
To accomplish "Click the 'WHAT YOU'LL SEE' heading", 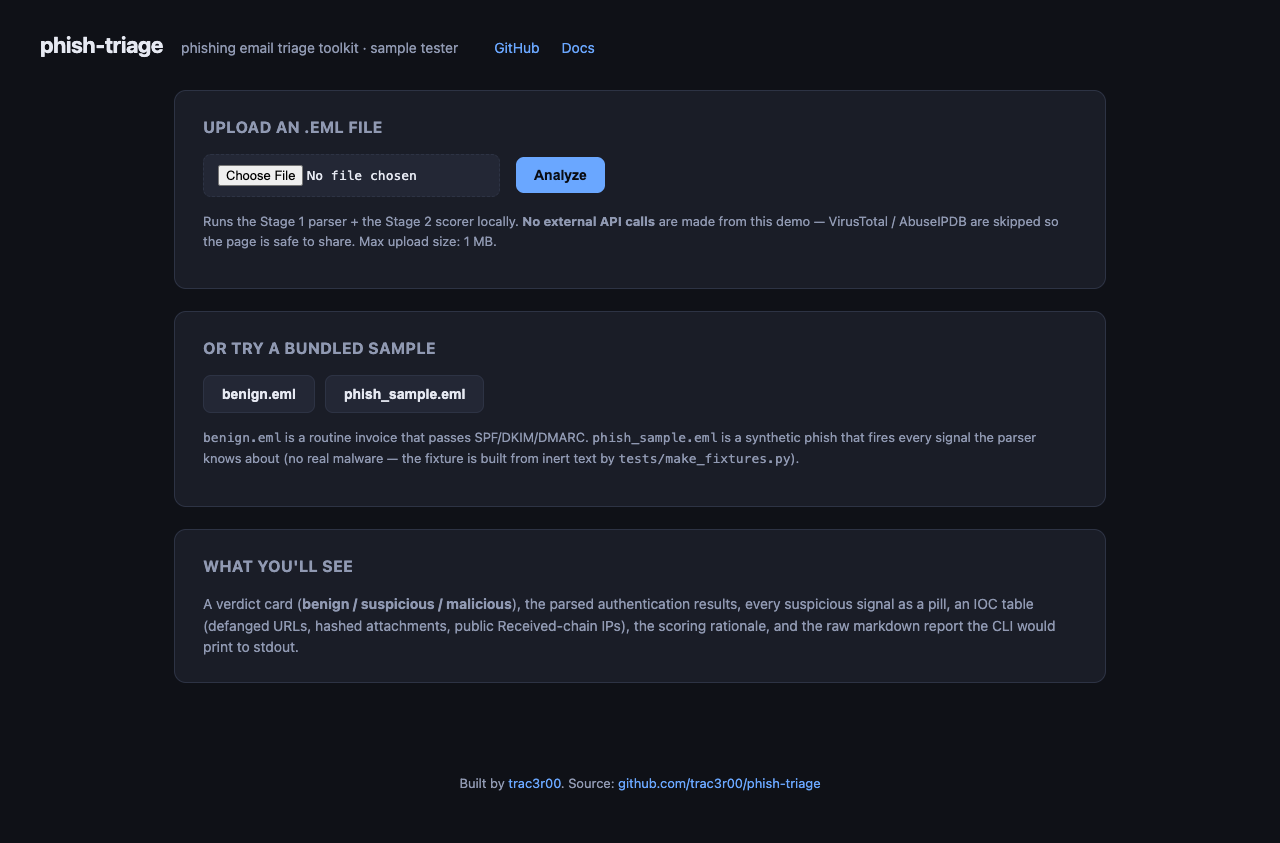I will 278,566.
